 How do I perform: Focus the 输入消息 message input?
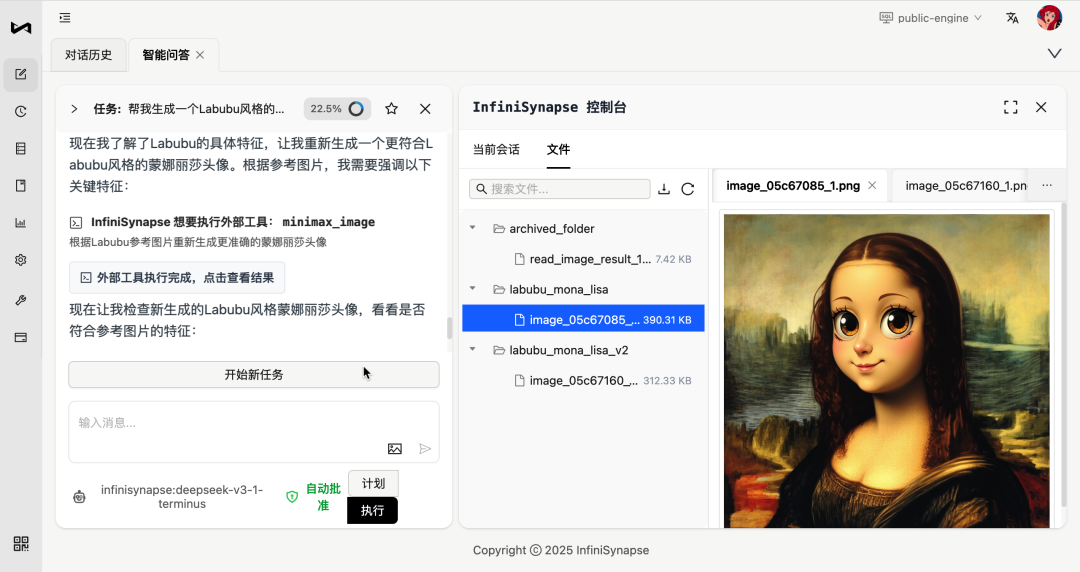pos(253,432)
